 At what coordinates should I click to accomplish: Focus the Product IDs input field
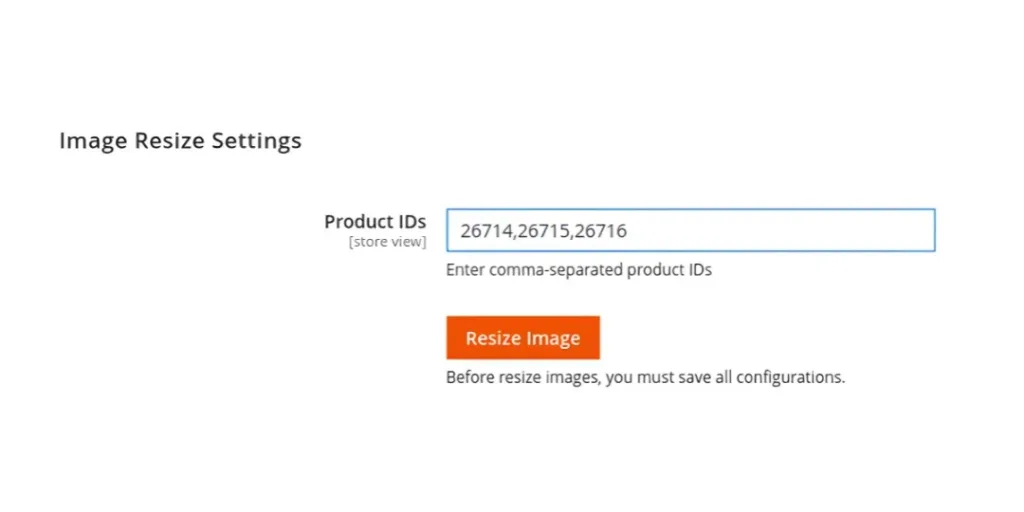tap(690, 231)
